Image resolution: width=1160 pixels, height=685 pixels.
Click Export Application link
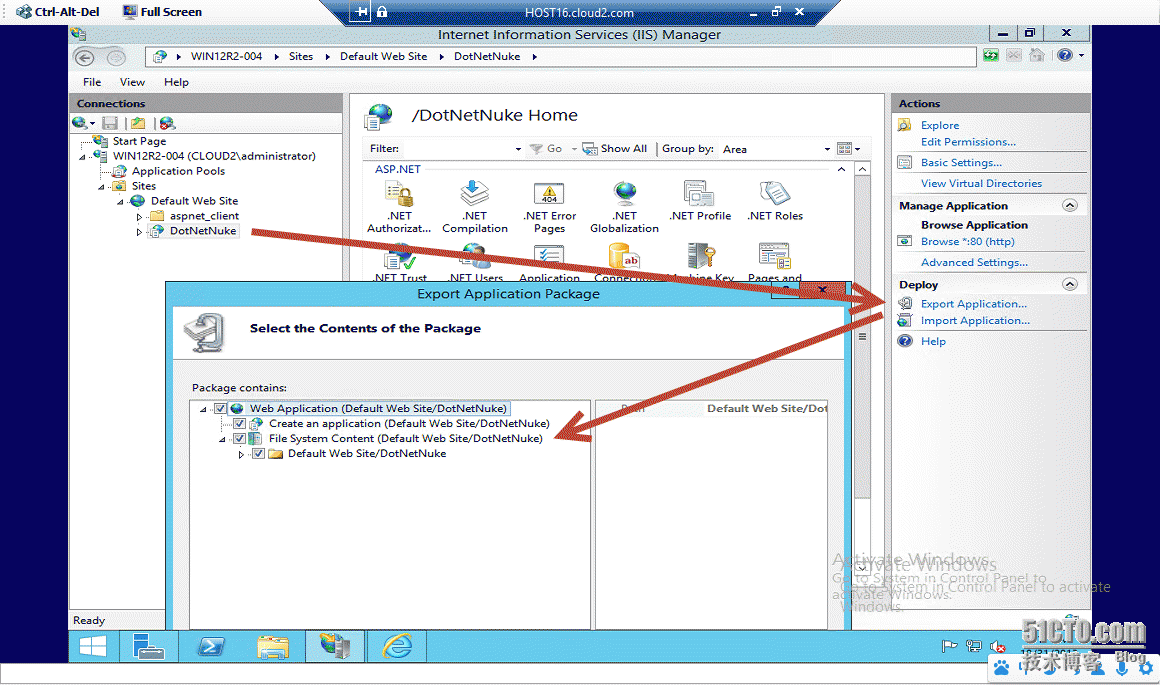[974, 304]
